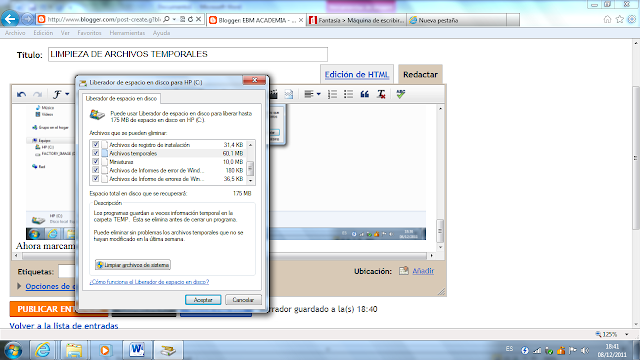This screenshot has width=640, height=360.
Task: Switch to Edición de HTML tab
Action: click(357, 75)
